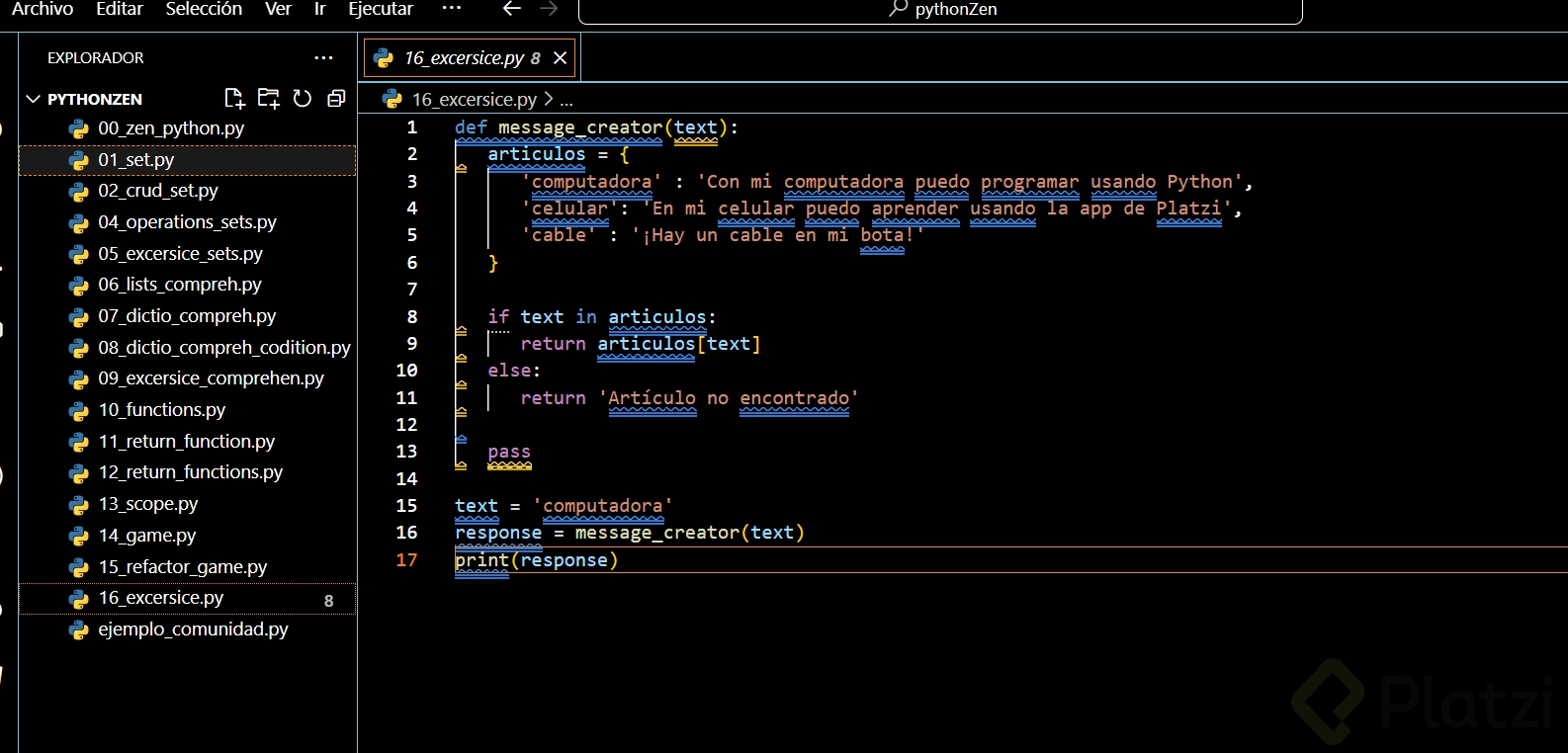This screenshot has height=753, width=1568.
Task: Click the else keyword on line 10
Action: tap(509, 371)
